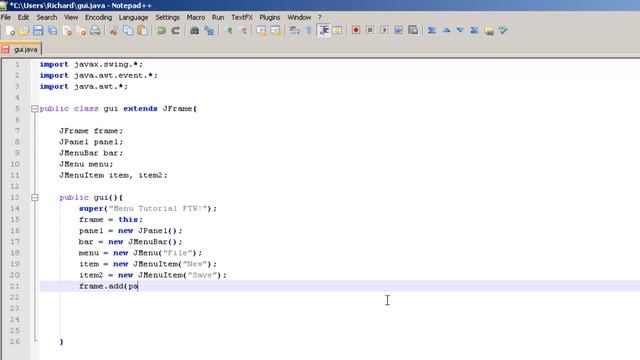640x360 pixels.
Task: Paste clipboard with the Paste icon
Action: point(142,31)
